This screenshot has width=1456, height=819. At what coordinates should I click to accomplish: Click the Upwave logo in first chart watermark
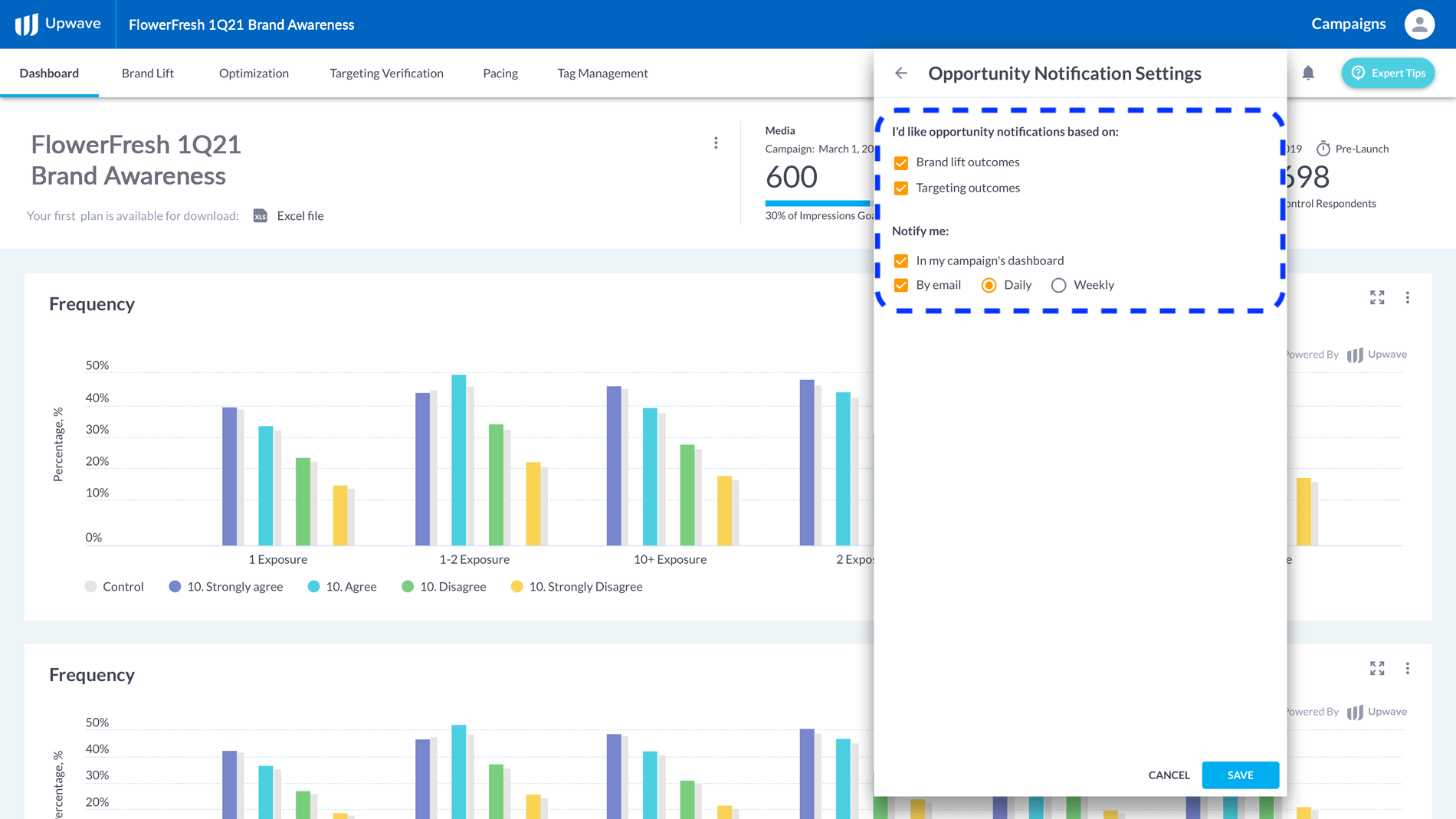coord(1377,355)
